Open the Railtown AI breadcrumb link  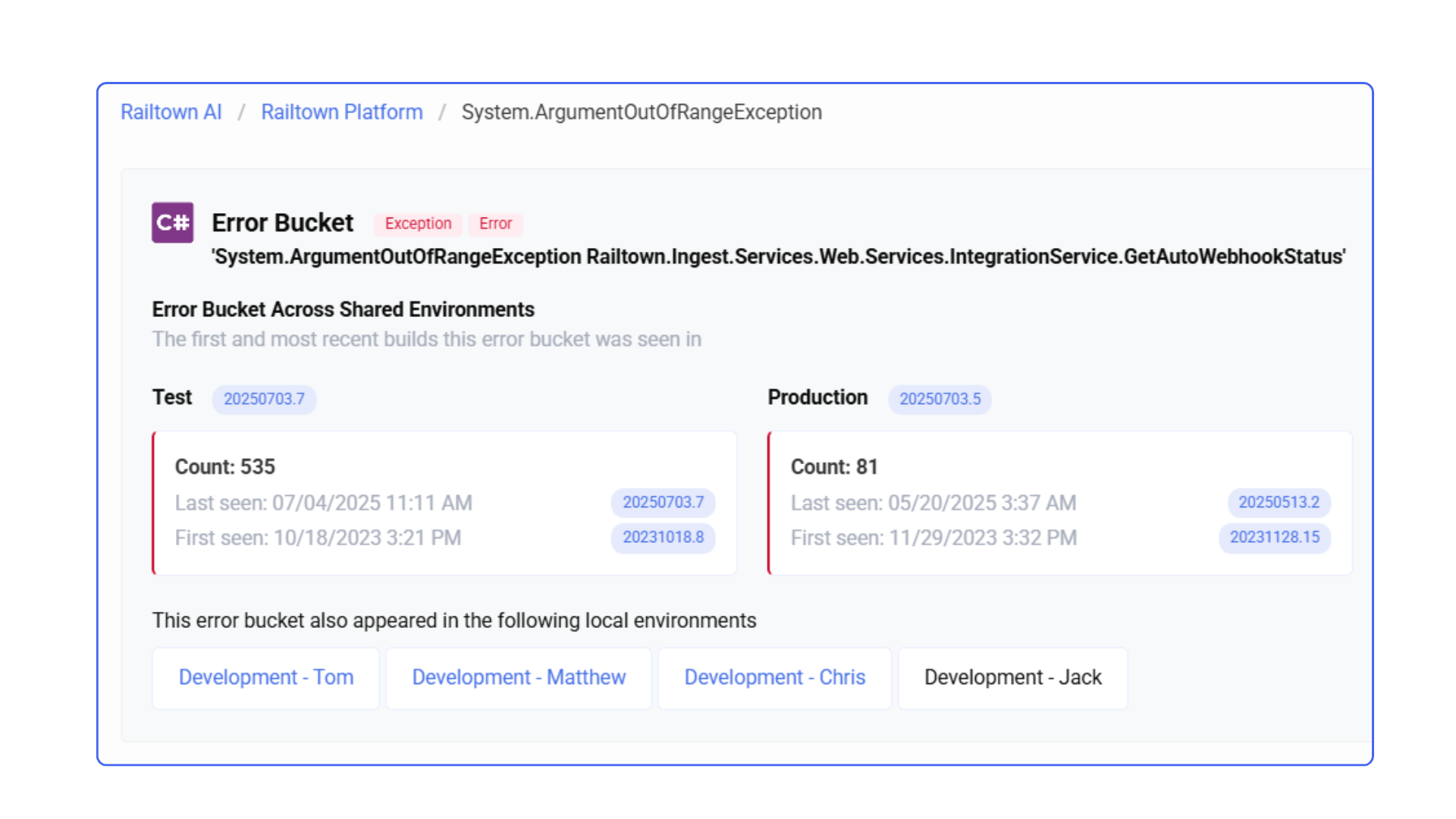tap(171, 112)
